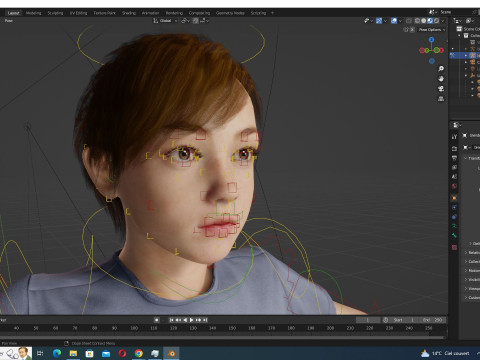The width and height of the screenshot is (480, 360).
Task: Open the pivot point dropdown in the viewport header
Action: (185, 21)
